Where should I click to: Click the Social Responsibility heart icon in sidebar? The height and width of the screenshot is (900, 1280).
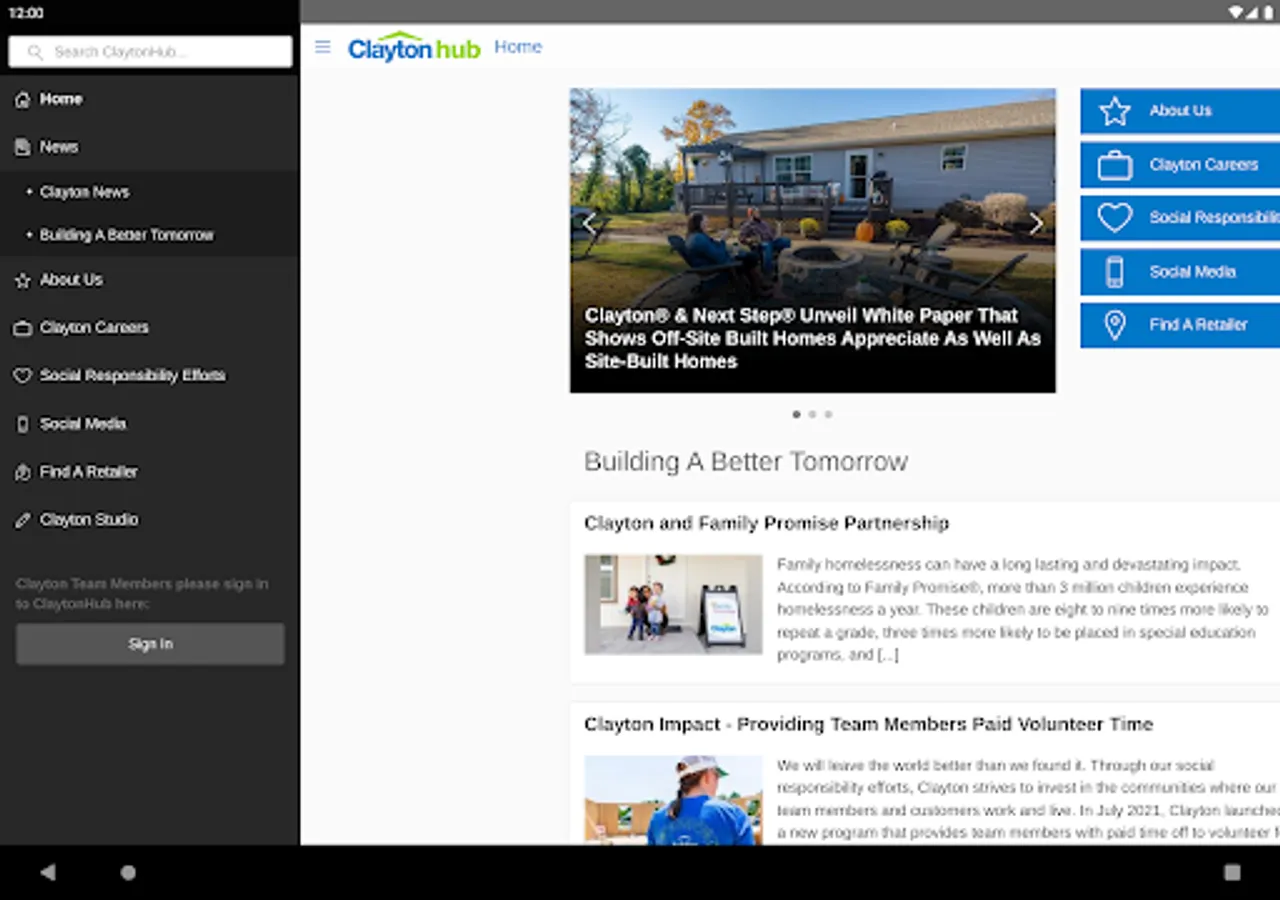pos(23,376)
